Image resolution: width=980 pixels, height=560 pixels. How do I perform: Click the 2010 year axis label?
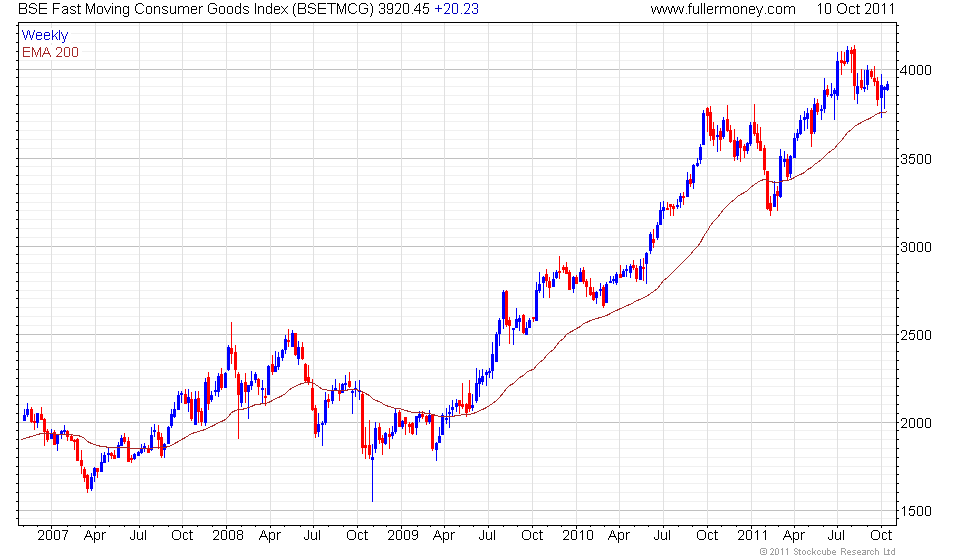click(578, 536)
